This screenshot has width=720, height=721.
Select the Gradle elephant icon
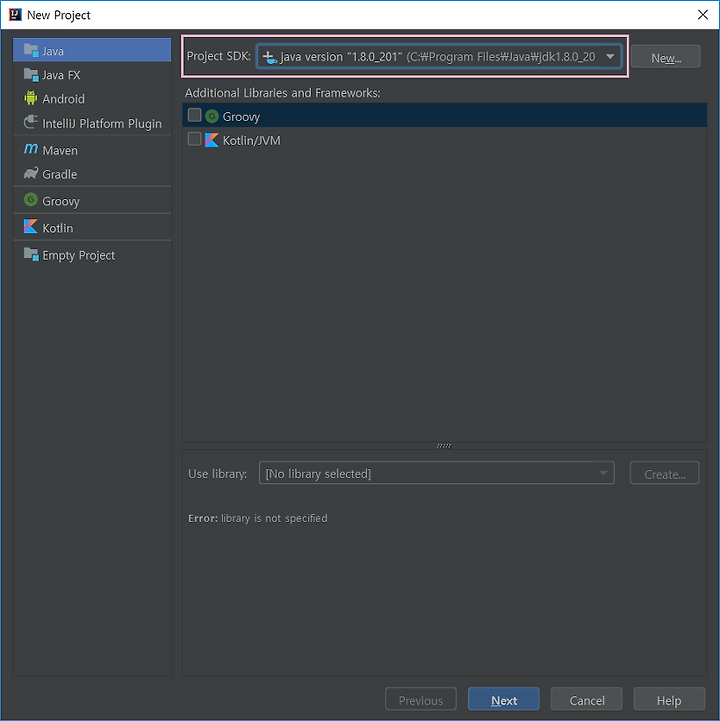(31, 173)
